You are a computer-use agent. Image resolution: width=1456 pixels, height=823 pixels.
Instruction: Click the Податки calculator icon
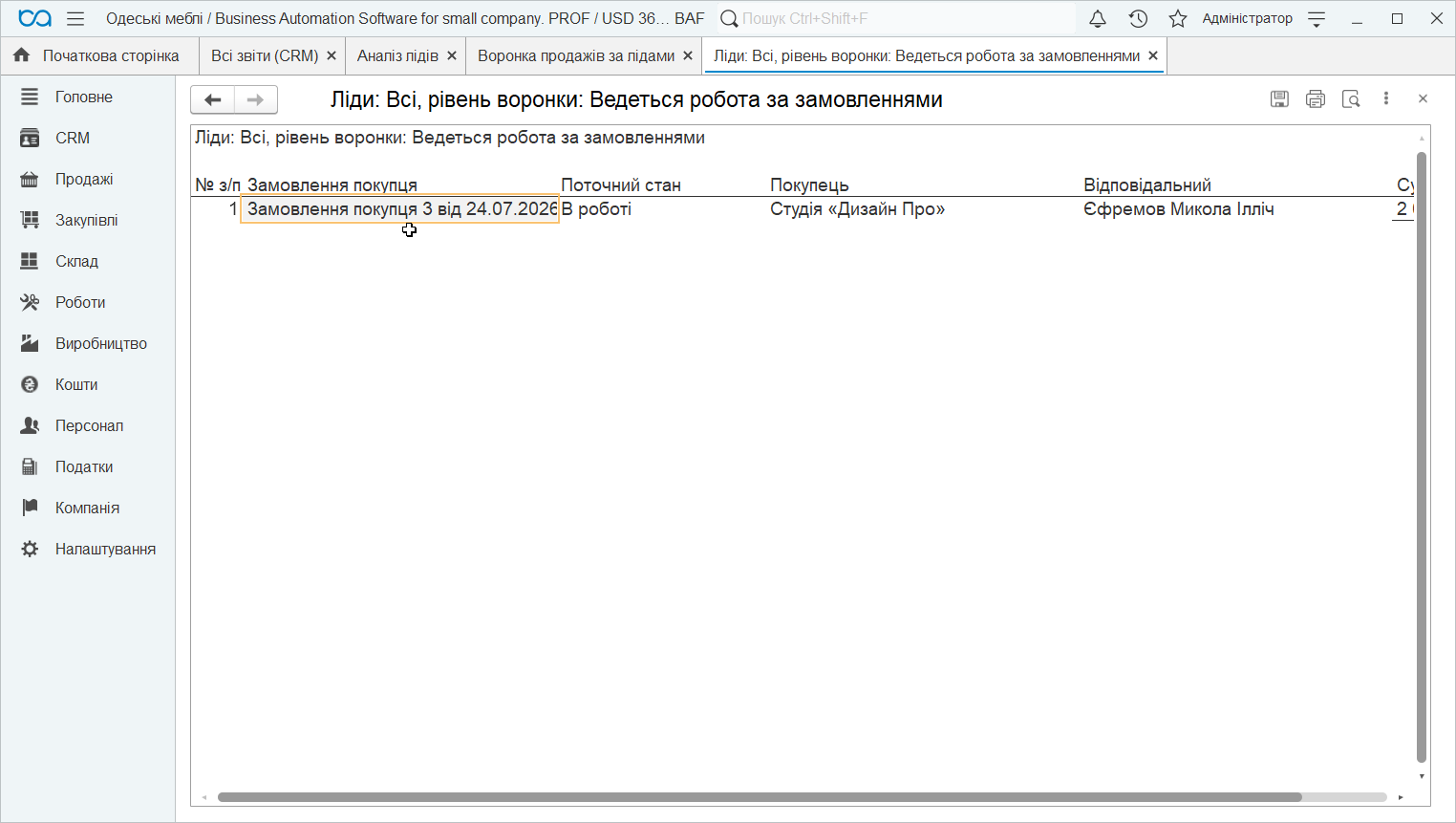click(30, 466)
